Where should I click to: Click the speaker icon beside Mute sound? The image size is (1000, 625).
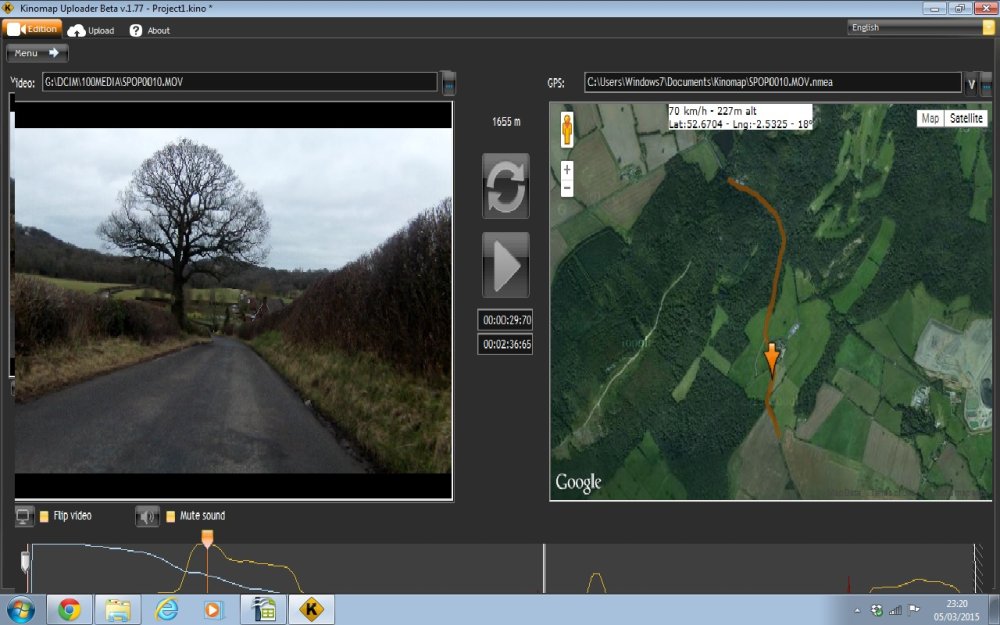(147, 516)
